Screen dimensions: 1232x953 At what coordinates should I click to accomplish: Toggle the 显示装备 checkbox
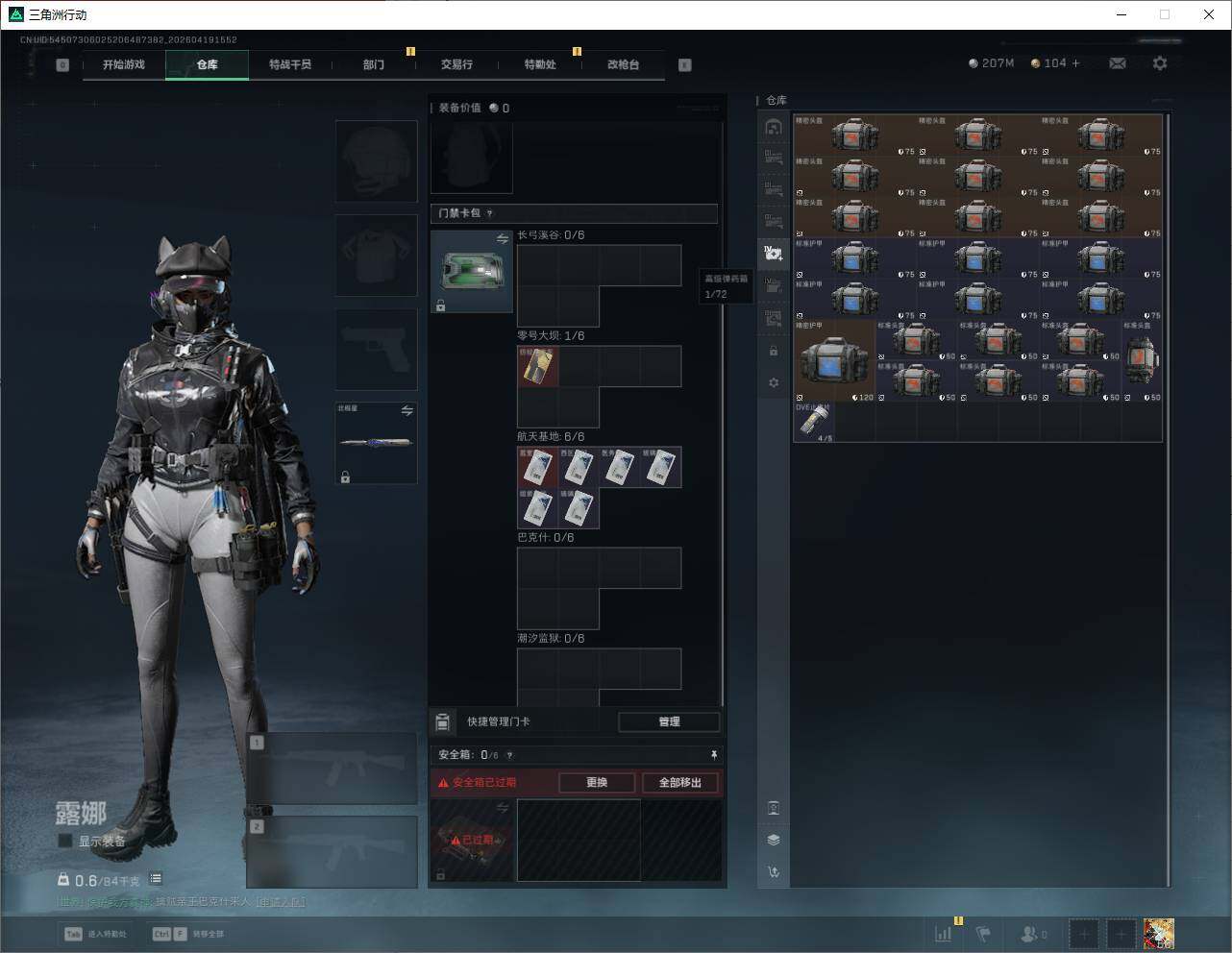point(64,841)
